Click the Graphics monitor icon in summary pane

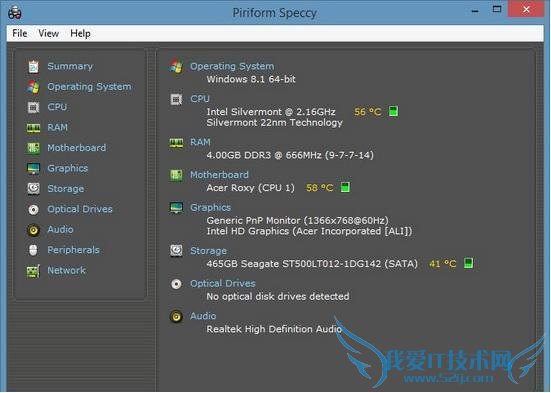pyautogui.click(x=176, y=207)
